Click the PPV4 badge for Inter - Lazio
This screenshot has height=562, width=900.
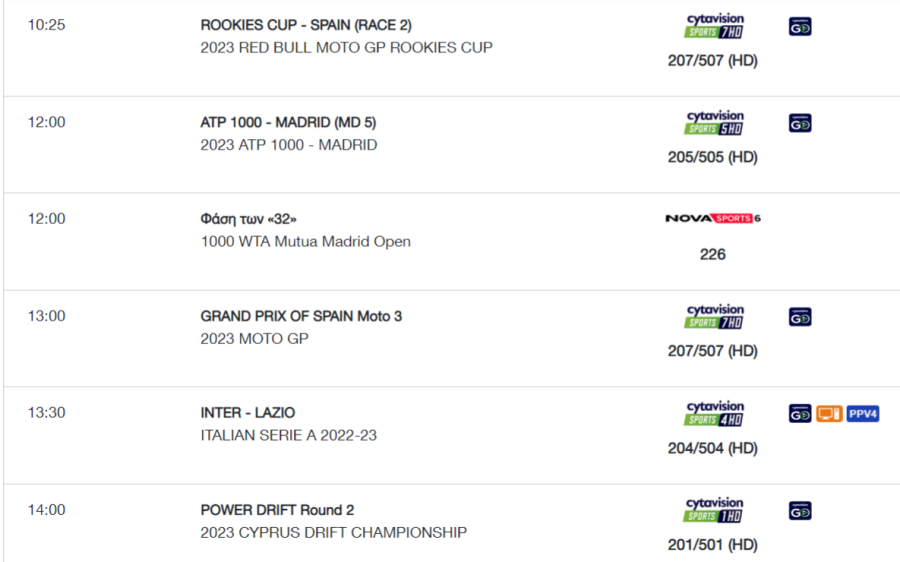tap(863, 414)
